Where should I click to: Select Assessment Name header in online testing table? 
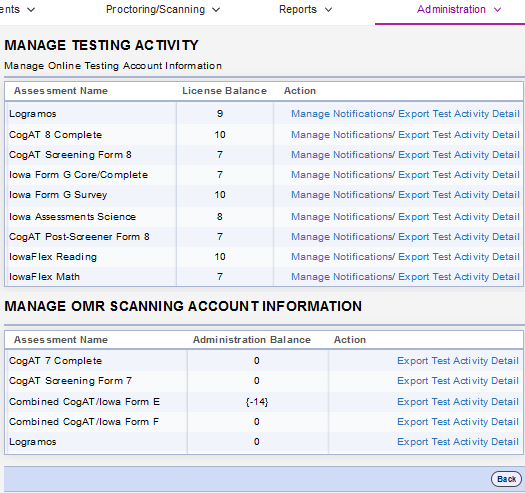pyautogui.click(x=61, y=91)
